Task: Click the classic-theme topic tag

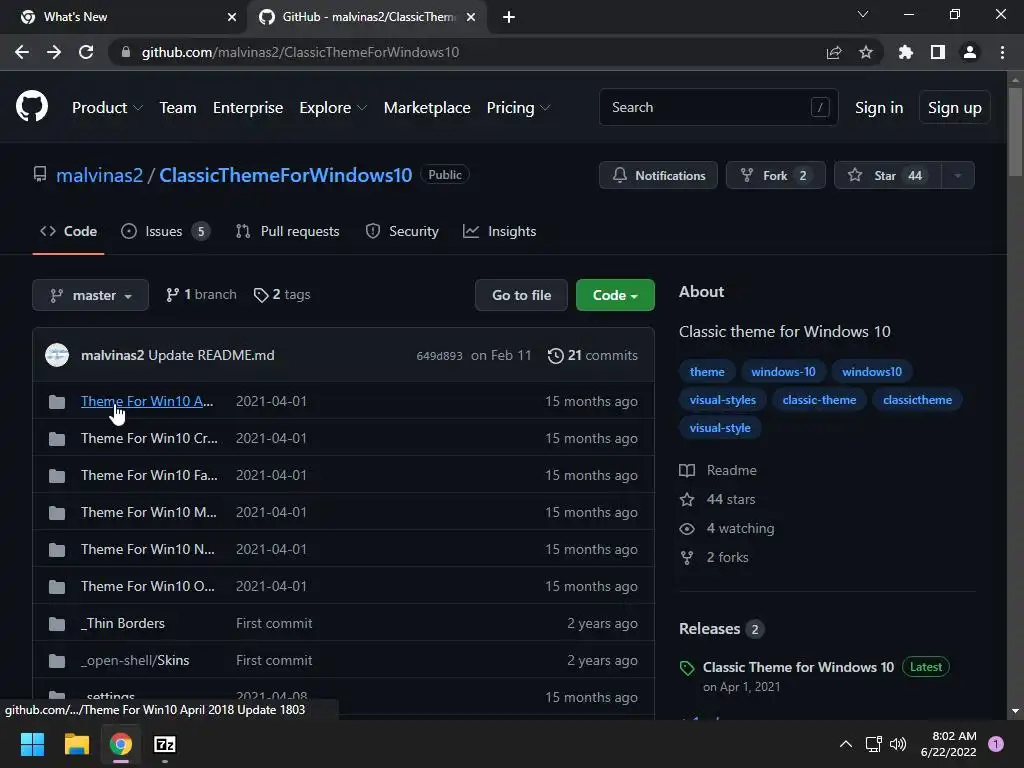Action: (819, 400)
